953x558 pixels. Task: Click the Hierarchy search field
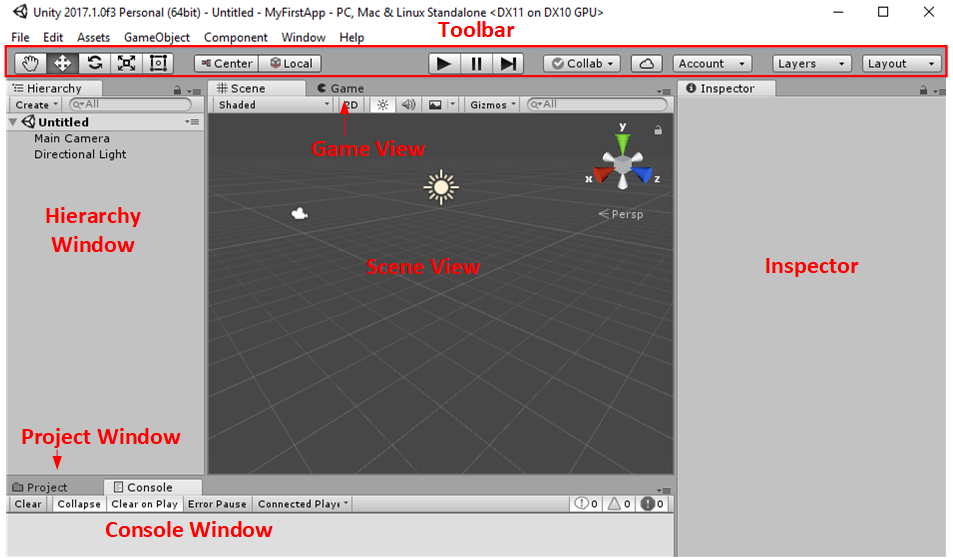click(130, 105)
